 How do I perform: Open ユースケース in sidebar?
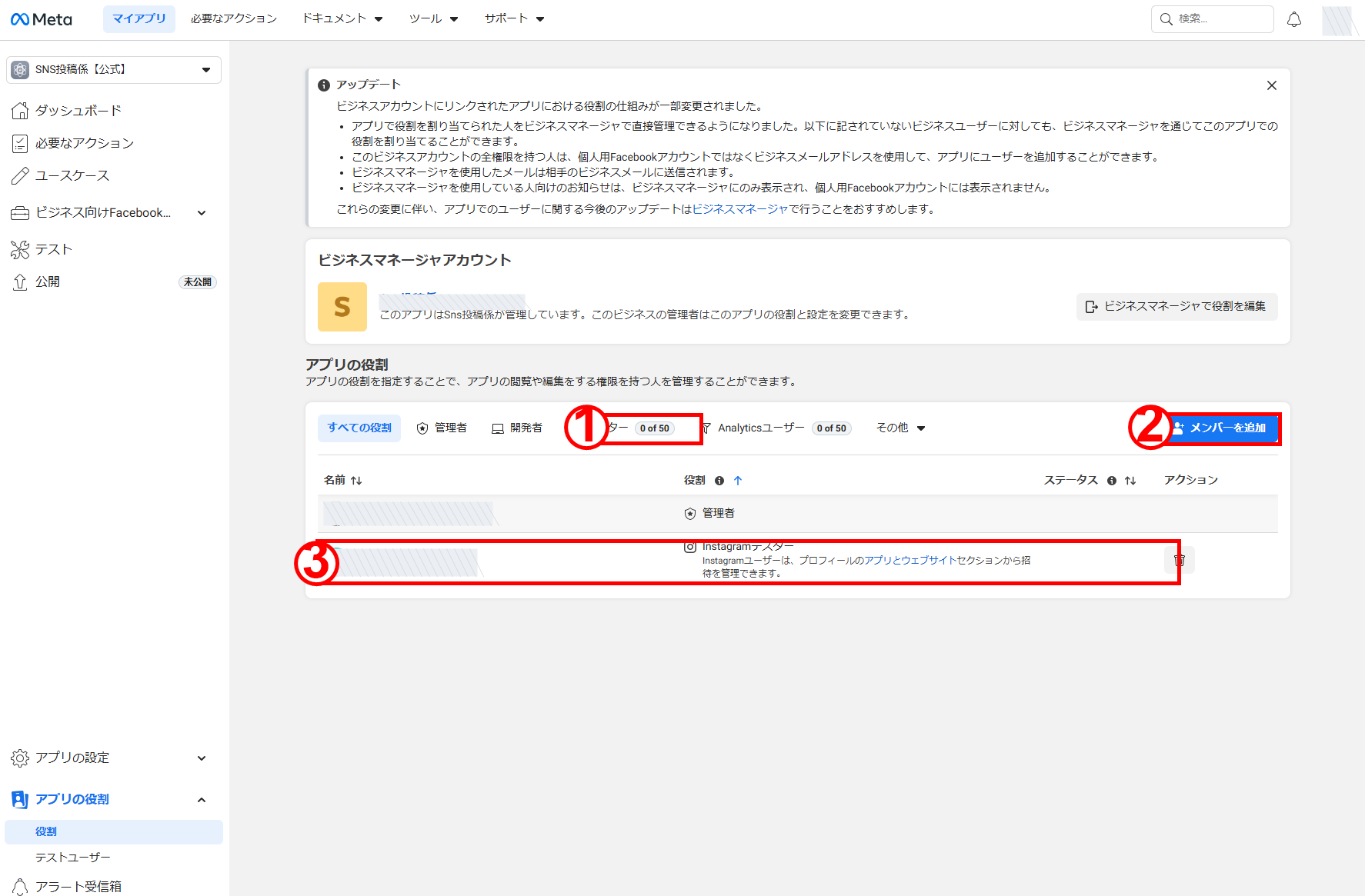point(112,175)
